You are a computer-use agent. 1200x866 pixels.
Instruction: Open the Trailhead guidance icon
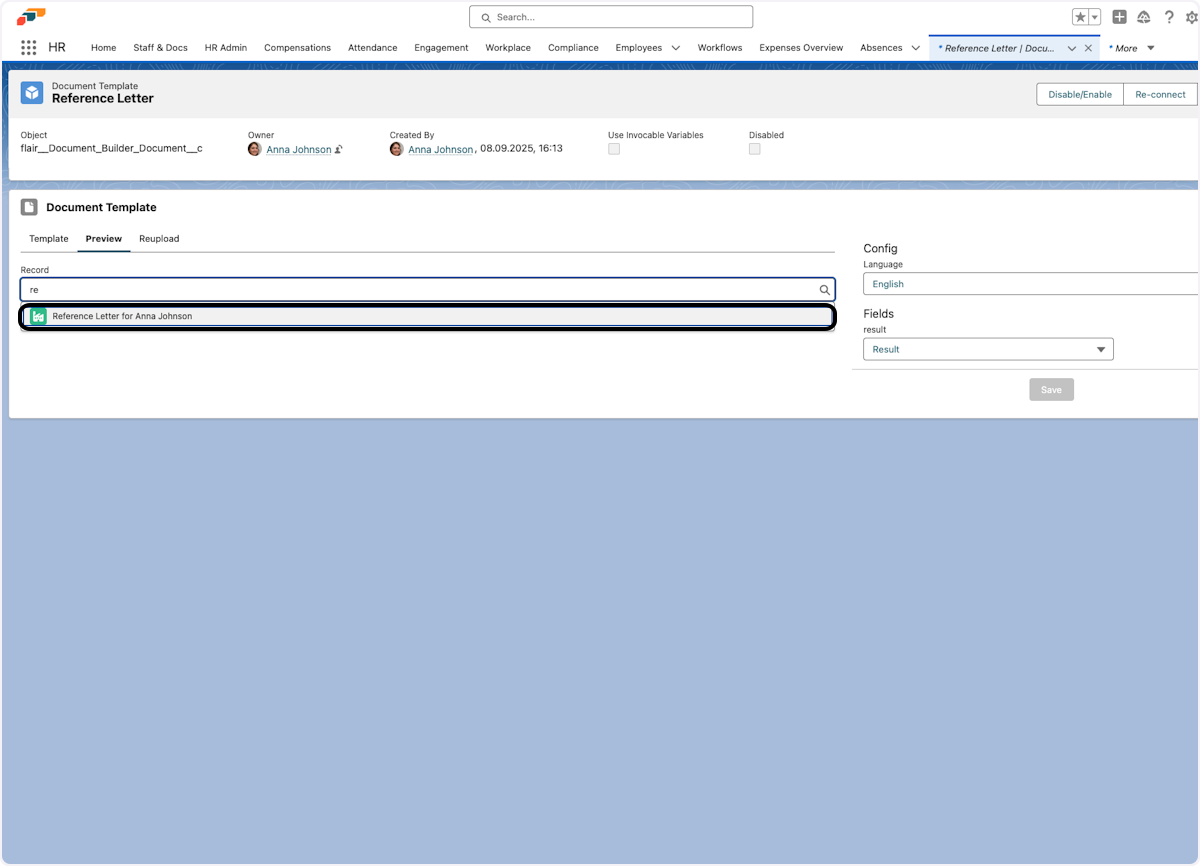tap(1143, 17)
